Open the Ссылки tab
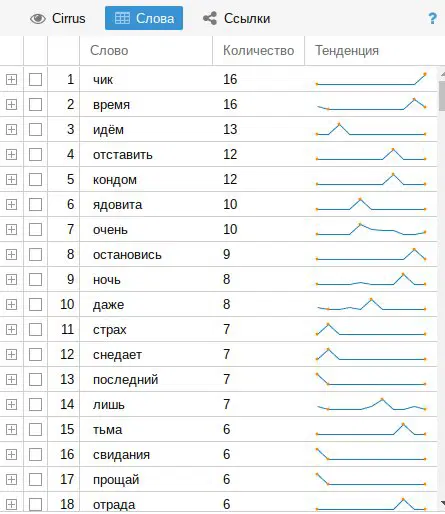 click(x=237, y=18)
